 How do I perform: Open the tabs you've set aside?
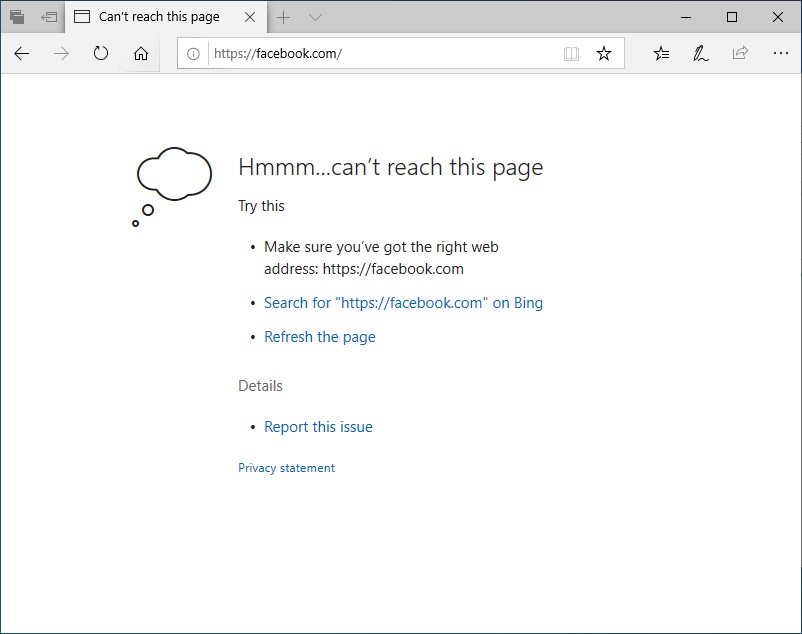(x=17, y=17)
